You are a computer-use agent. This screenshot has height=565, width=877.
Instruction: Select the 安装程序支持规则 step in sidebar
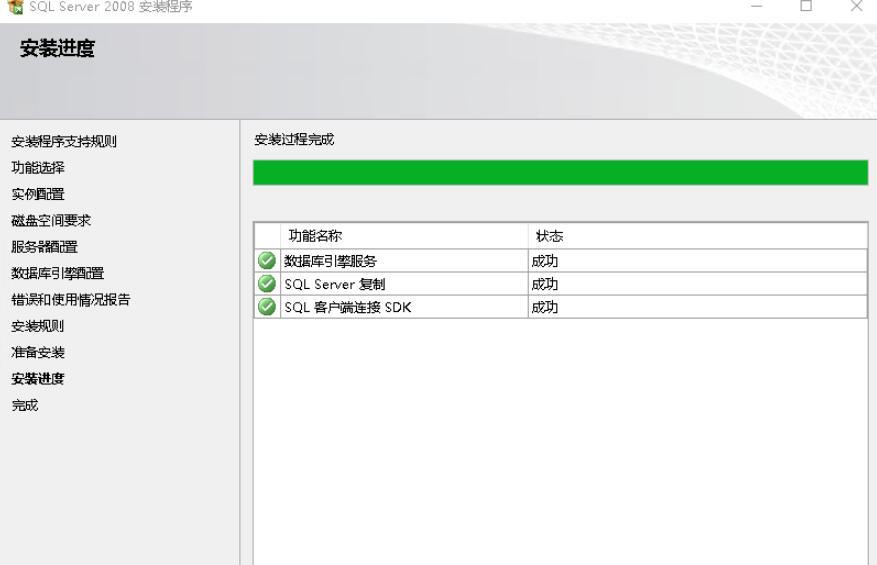64,142
